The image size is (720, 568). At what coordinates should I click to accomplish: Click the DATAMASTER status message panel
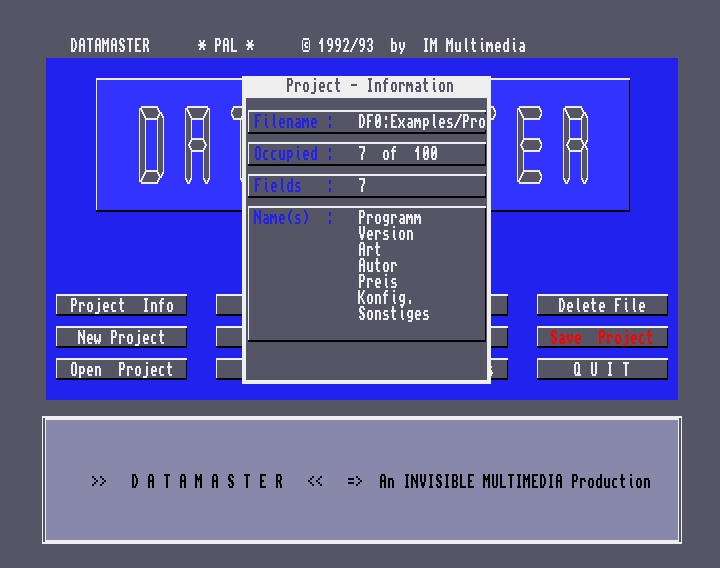click(x=362, y=481)
